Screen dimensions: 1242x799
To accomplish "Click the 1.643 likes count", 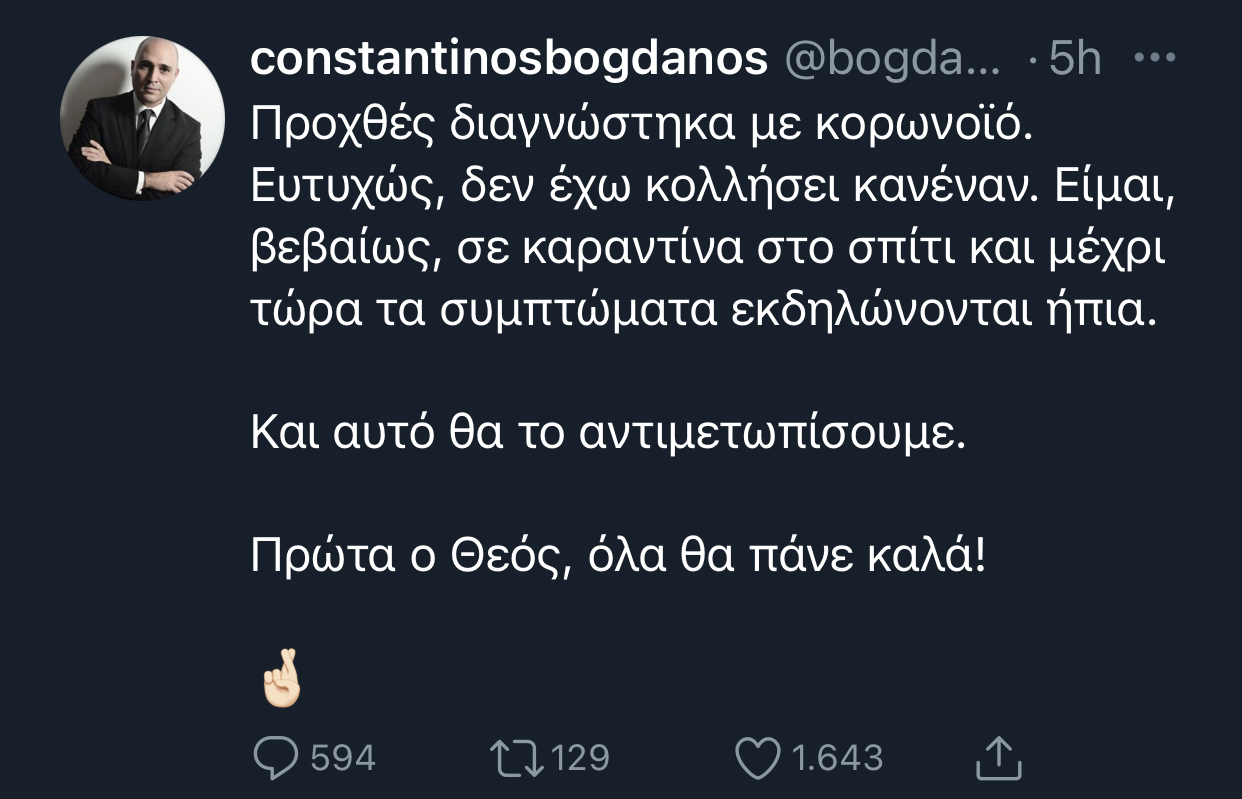I will (838, 758).
